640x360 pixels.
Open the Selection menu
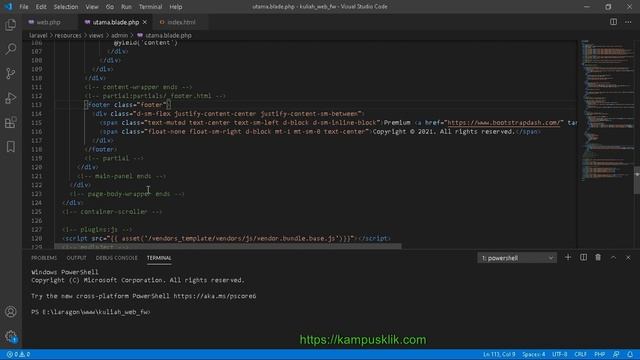pyautogui.click(x=66, y=7)
